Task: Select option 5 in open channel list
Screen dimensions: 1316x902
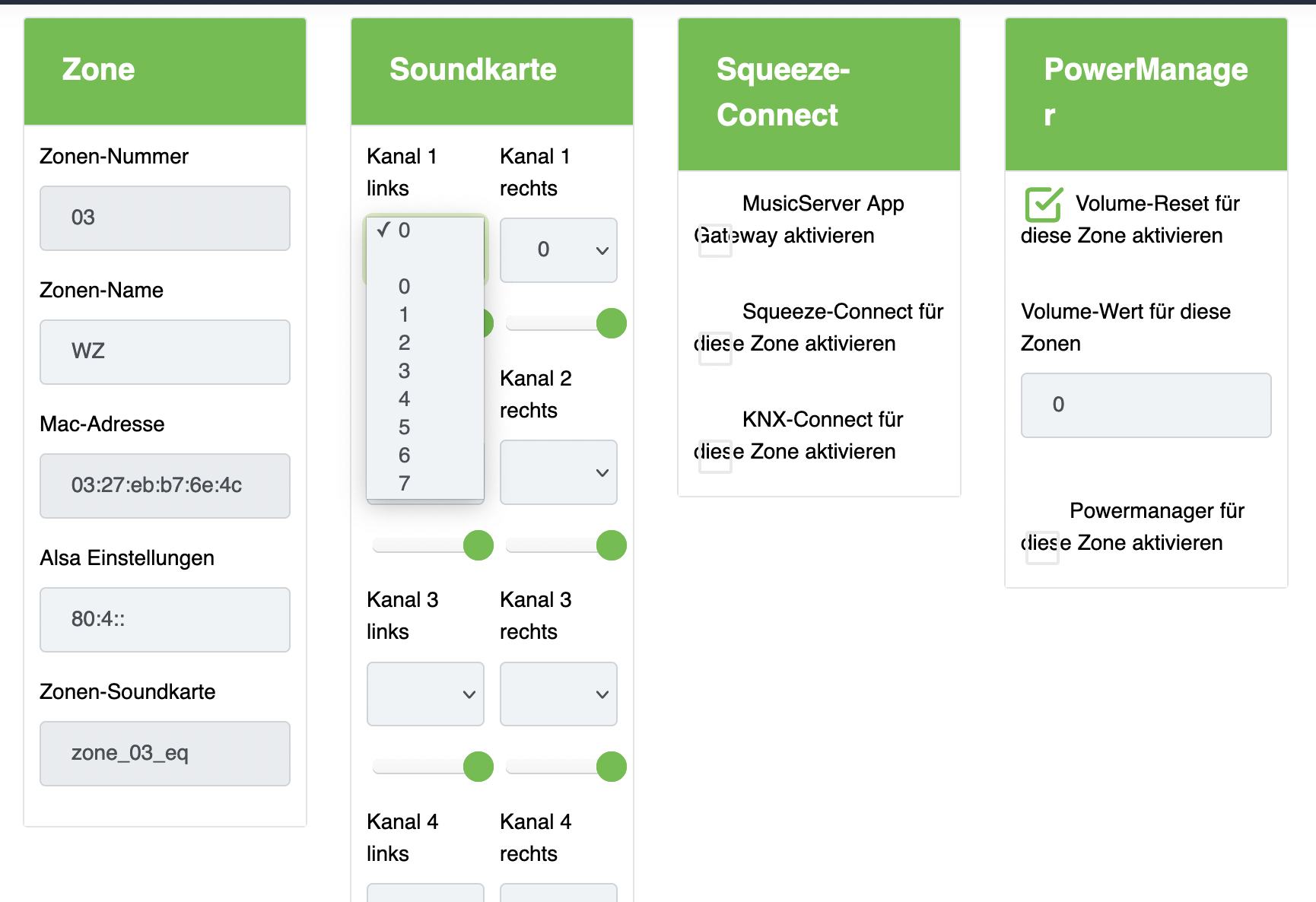Action: (x=405, y=427)
